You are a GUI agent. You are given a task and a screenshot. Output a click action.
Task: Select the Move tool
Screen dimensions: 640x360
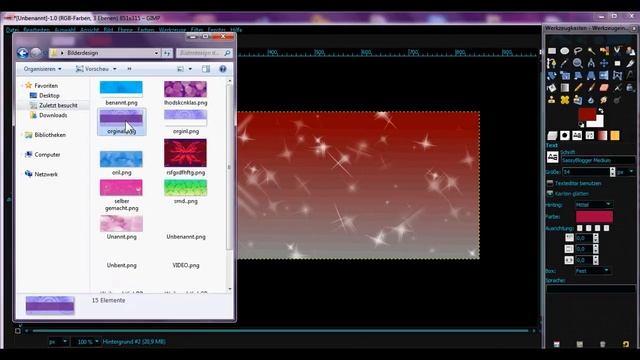click(x=604, y=63)
